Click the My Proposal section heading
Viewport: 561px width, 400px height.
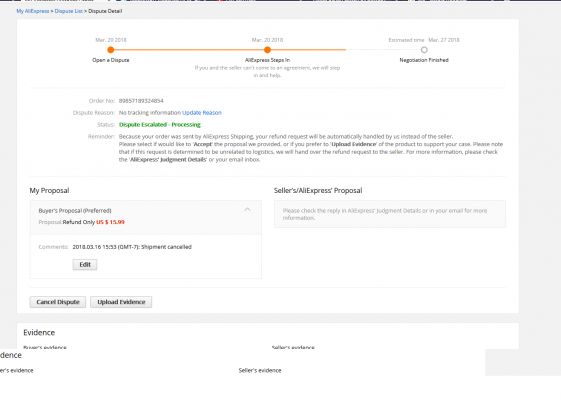point(49,191)
